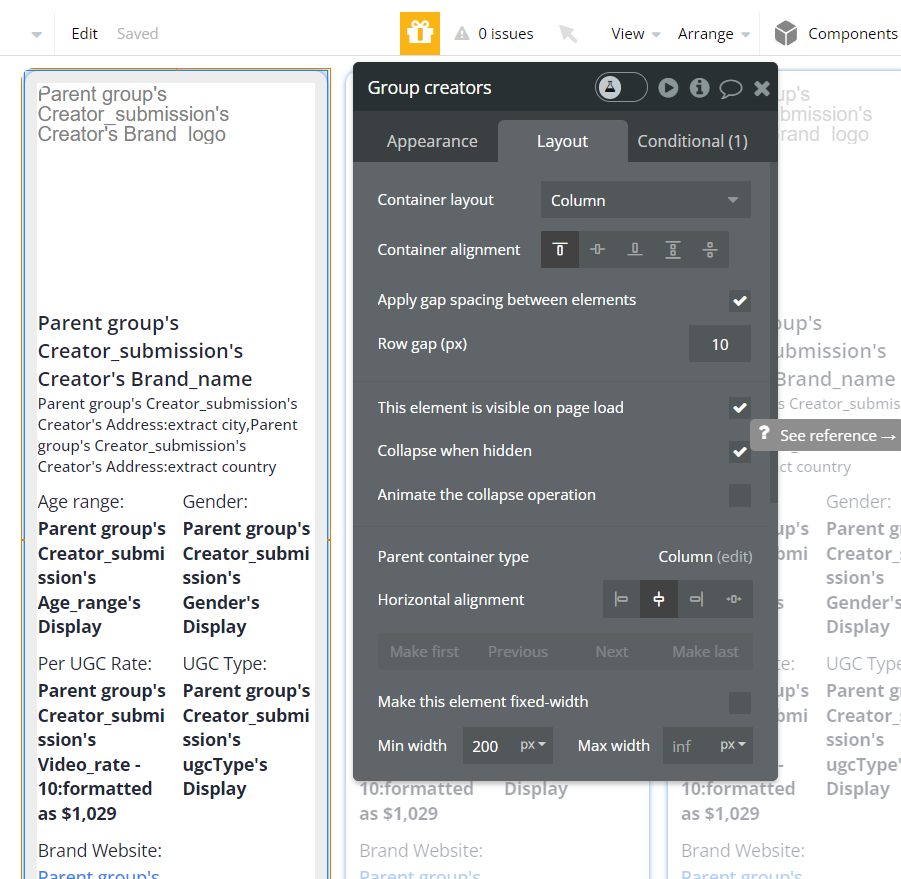901x879 pixels.
Task: Open the info icon in Group creators panel
Action: 699,87
